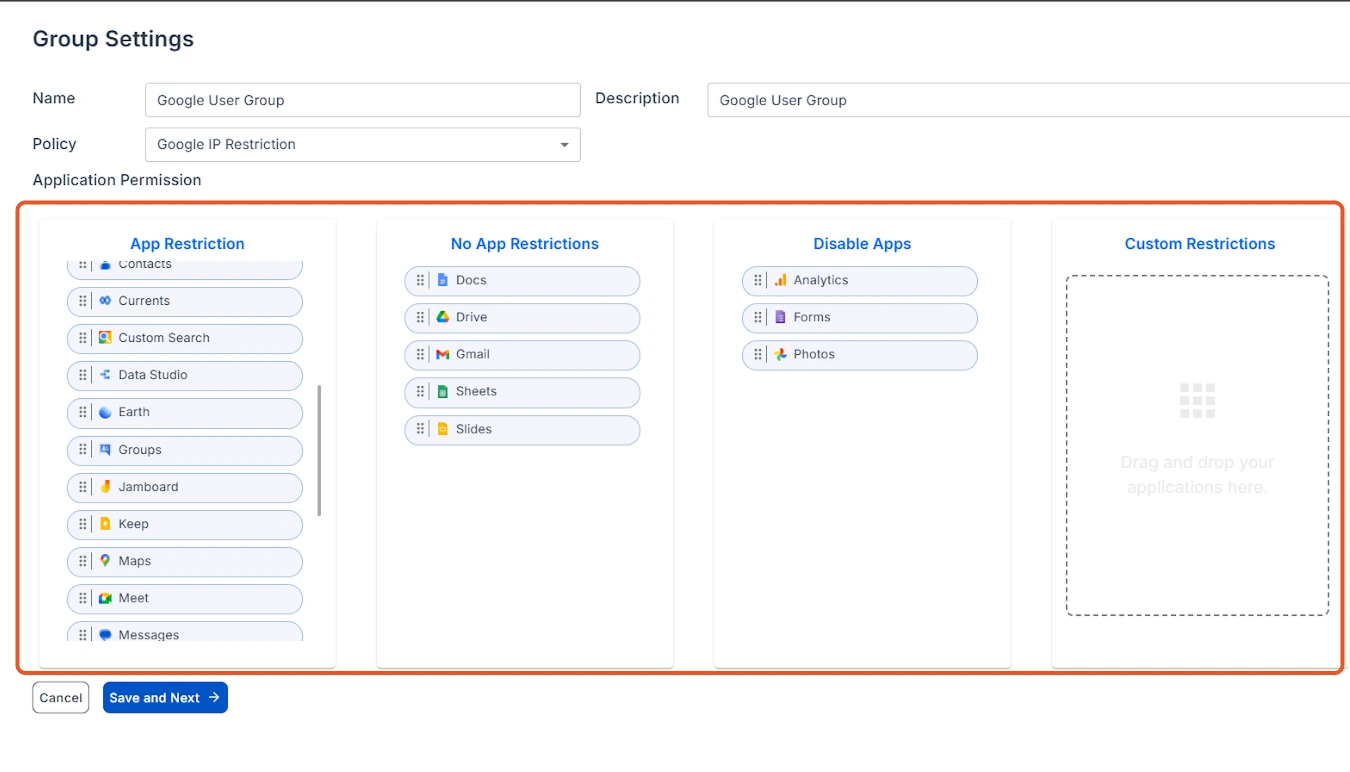The height and width of the screenshot is (772, 1350).
Task: Click the Group Settings title
Action: tap(113, 39)
